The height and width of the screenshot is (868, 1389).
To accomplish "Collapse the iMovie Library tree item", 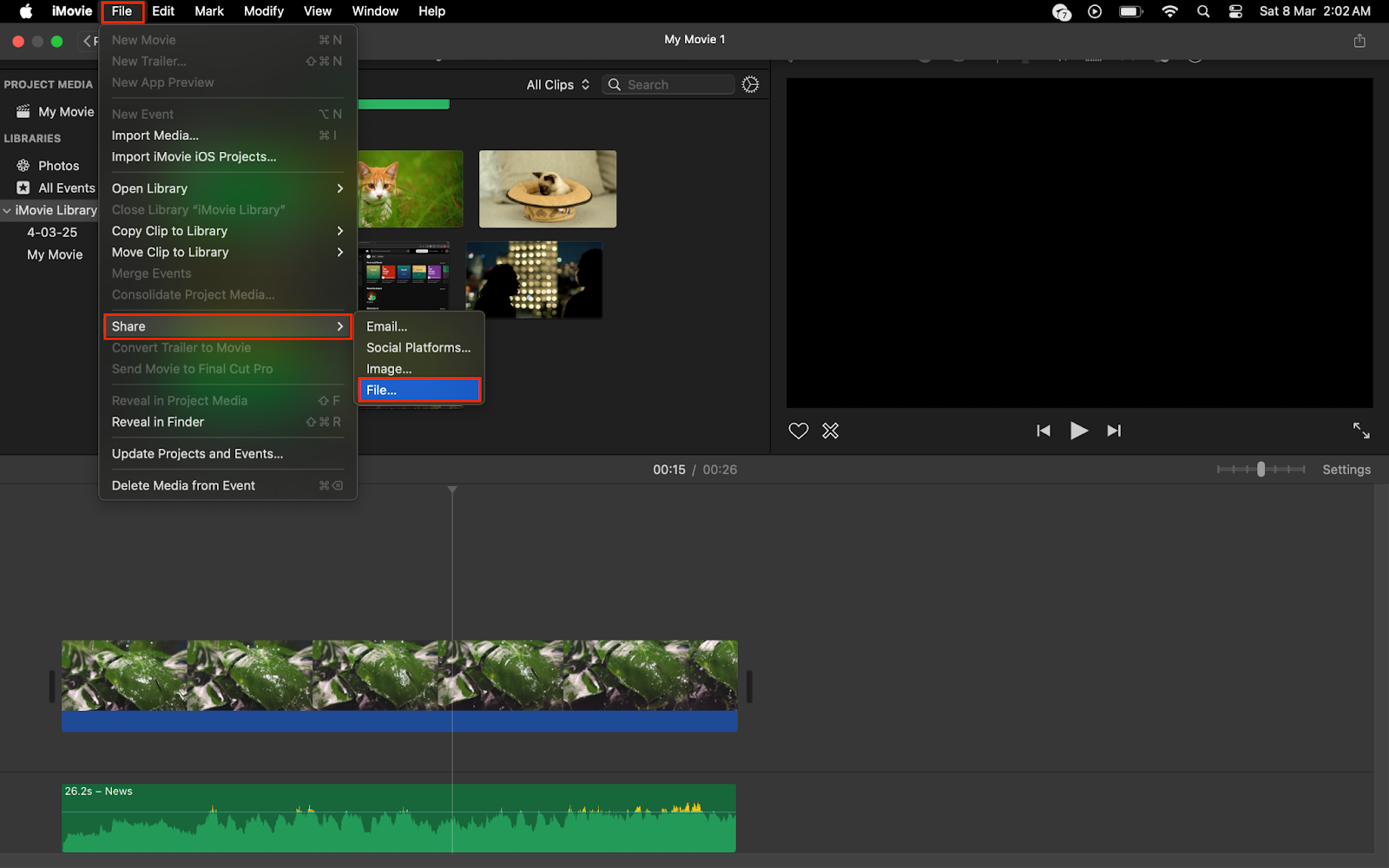I will coord(7,210).
